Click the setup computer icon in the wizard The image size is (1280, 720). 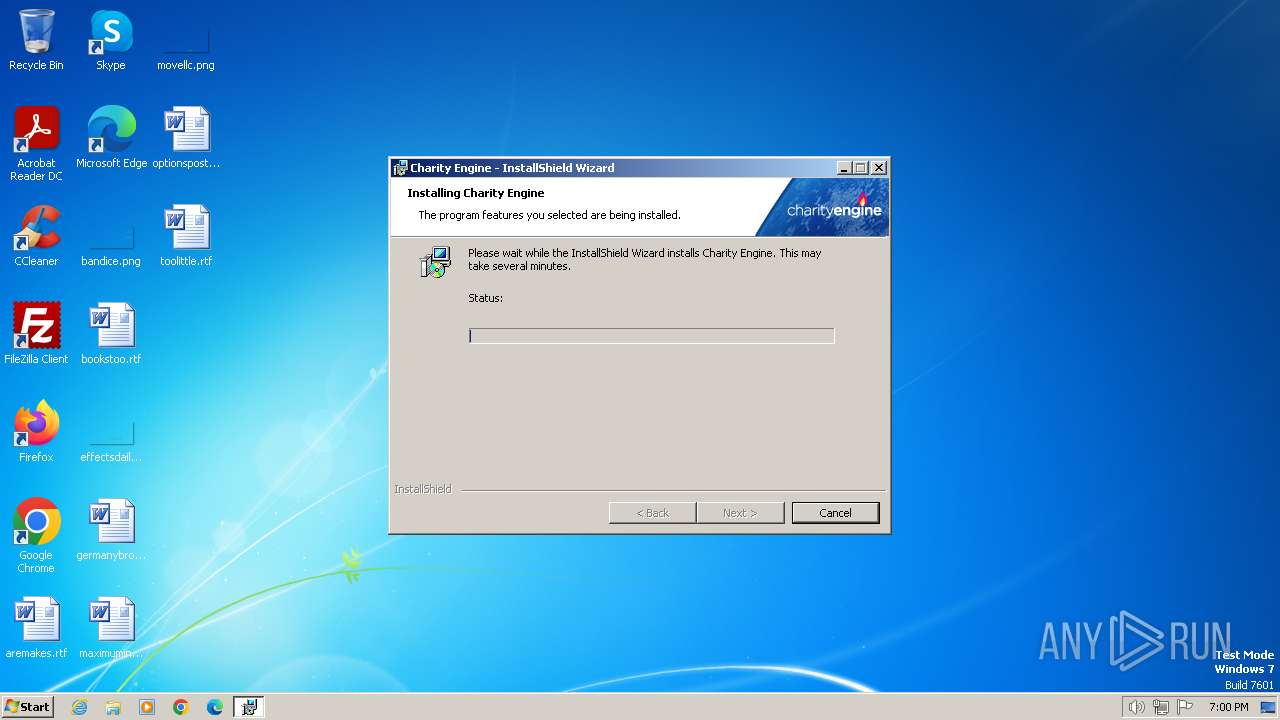point(435,262)
